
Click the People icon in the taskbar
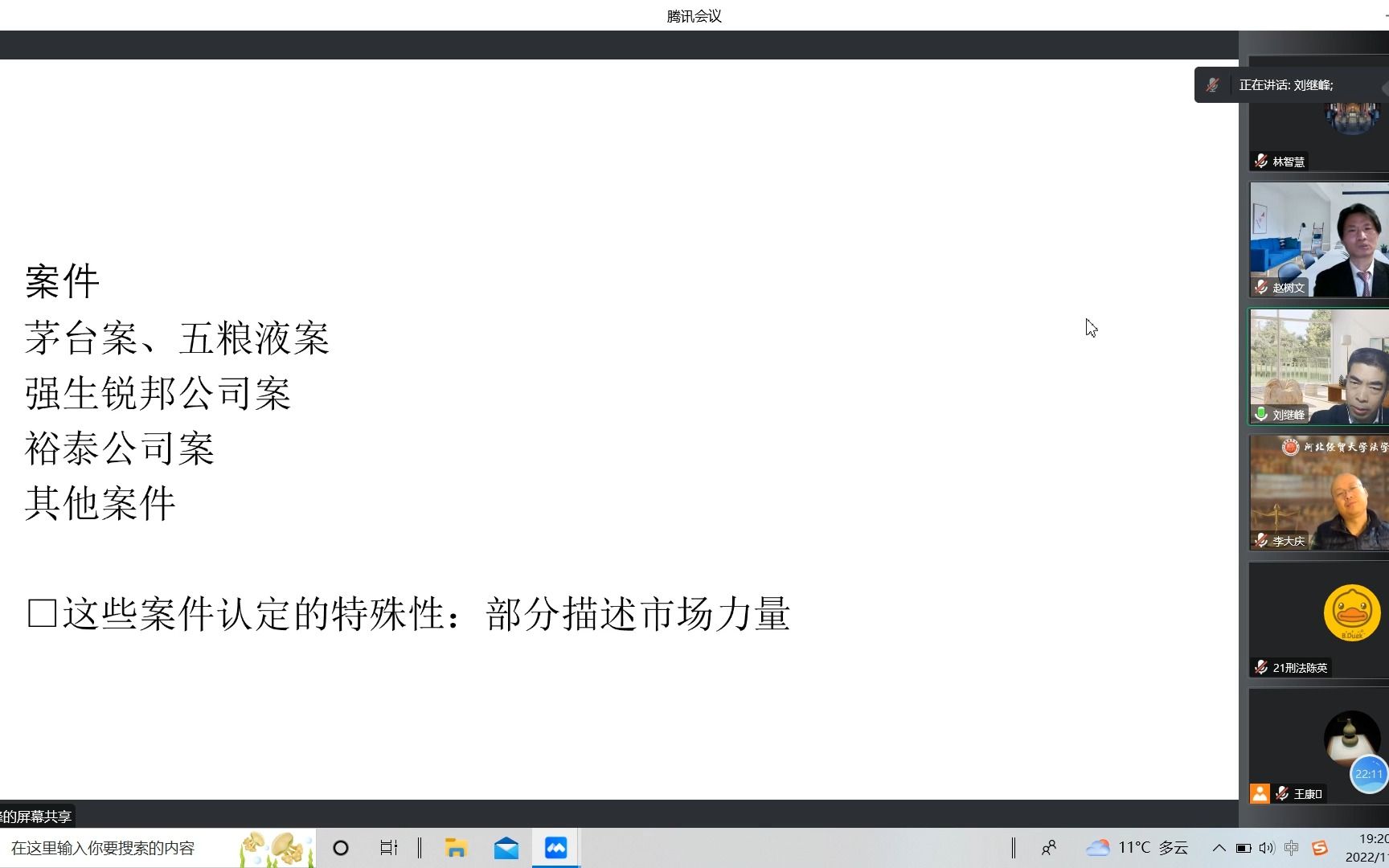[1049, 848]
